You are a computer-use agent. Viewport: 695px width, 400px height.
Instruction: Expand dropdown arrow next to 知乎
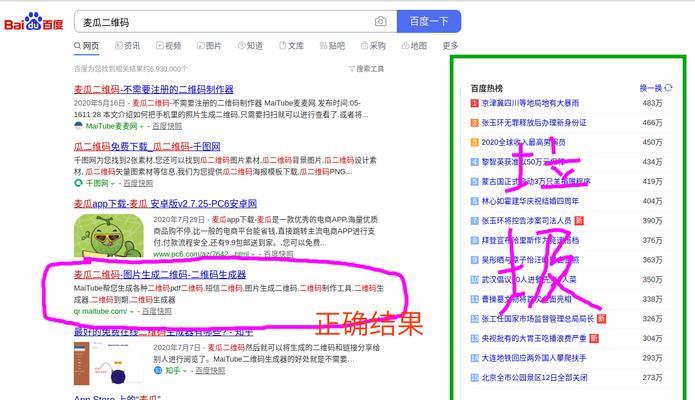click(x=185, y=371)
